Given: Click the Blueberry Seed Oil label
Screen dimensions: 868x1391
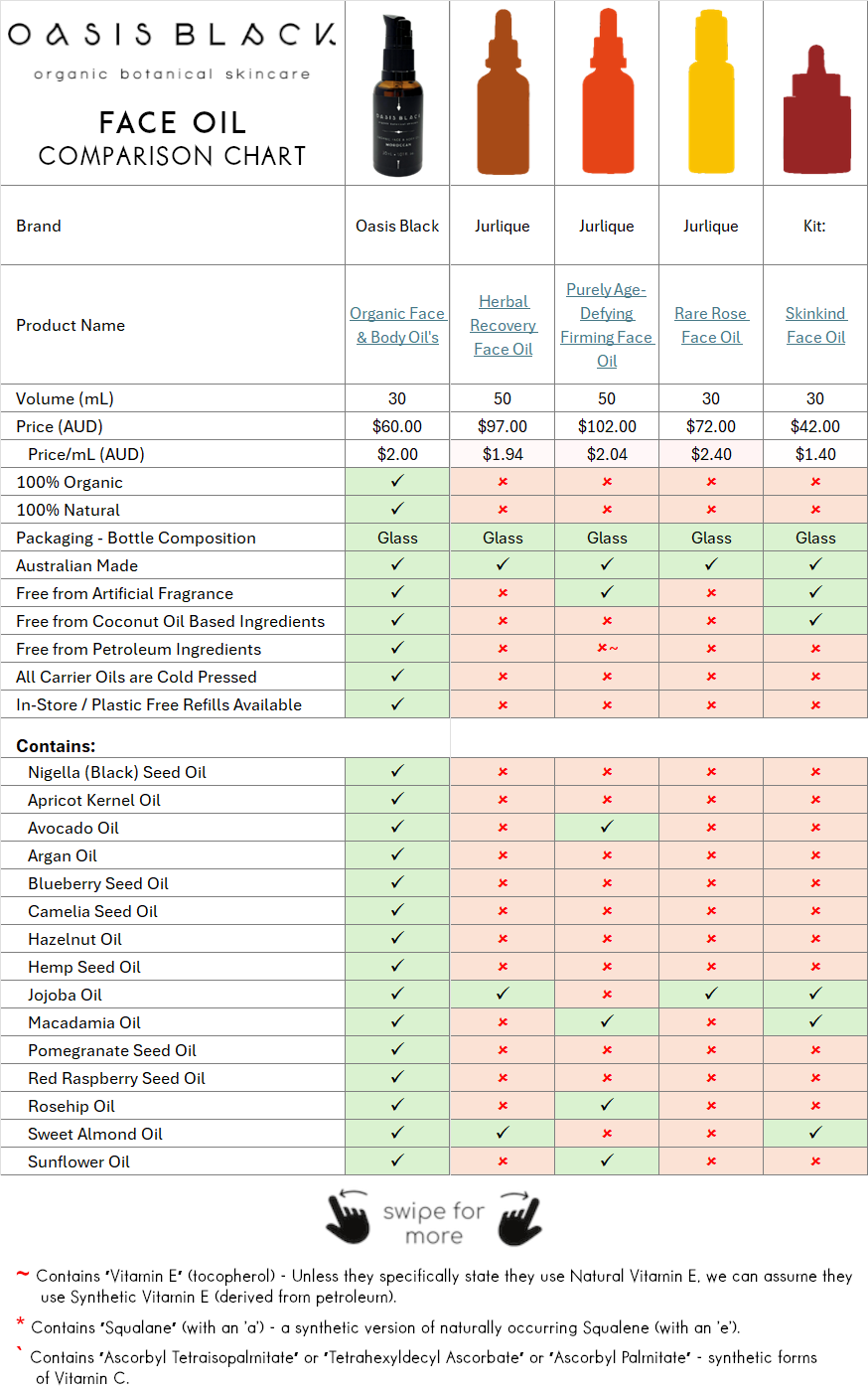Looking at the screenshot, I should (98, 883).
